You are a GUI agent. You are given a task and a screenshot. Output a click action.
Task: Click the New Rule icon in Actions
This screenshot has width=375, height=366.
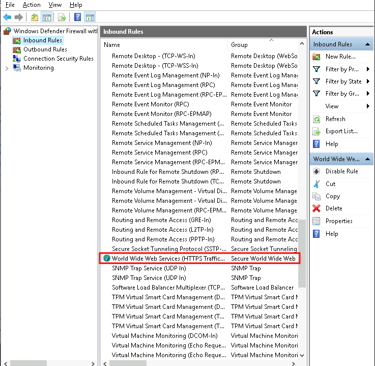(x=316, y=57)
